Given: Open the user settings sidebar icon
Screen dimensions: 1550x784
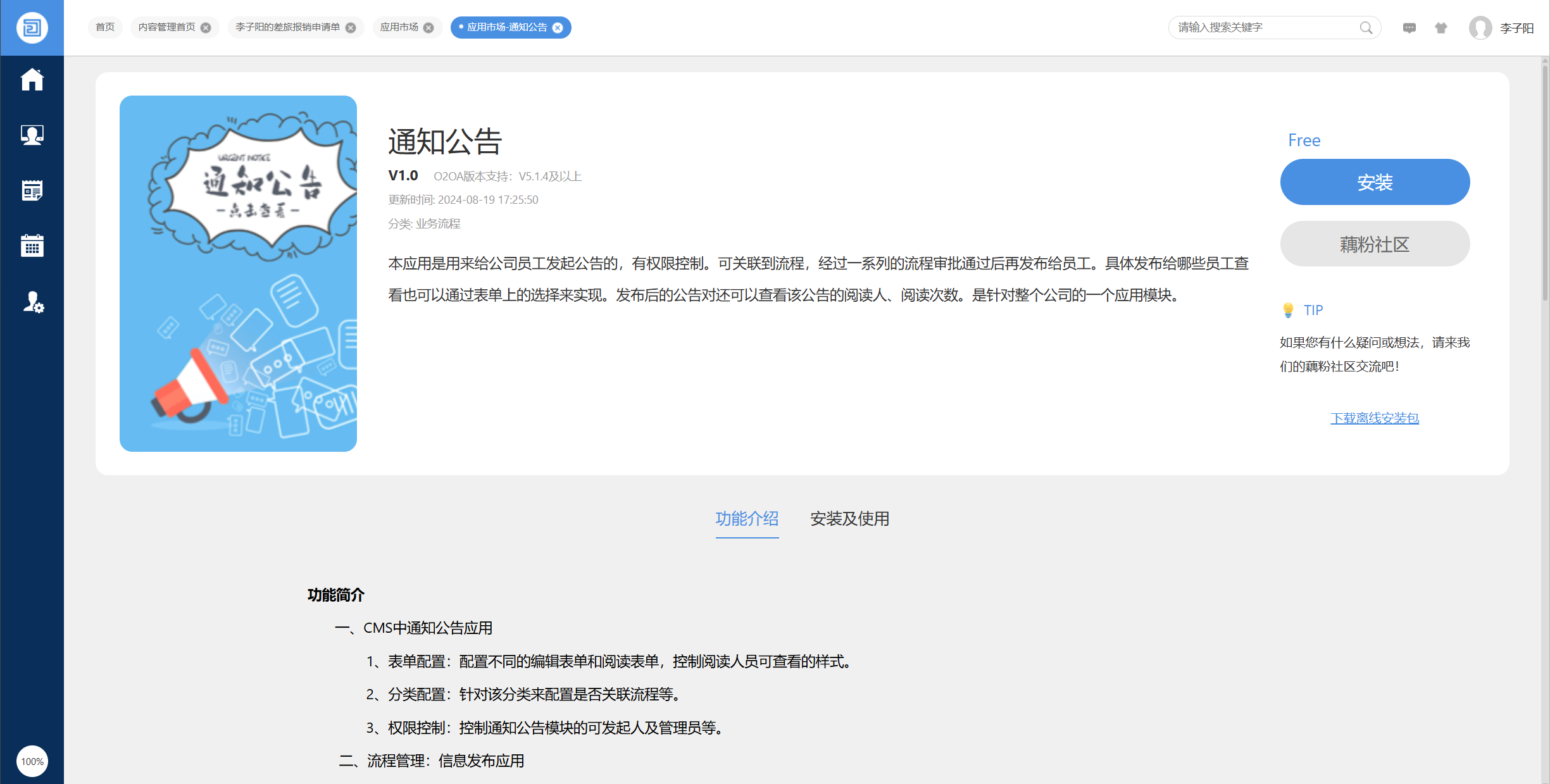Looking at the screenshot, I should (33, 302).
